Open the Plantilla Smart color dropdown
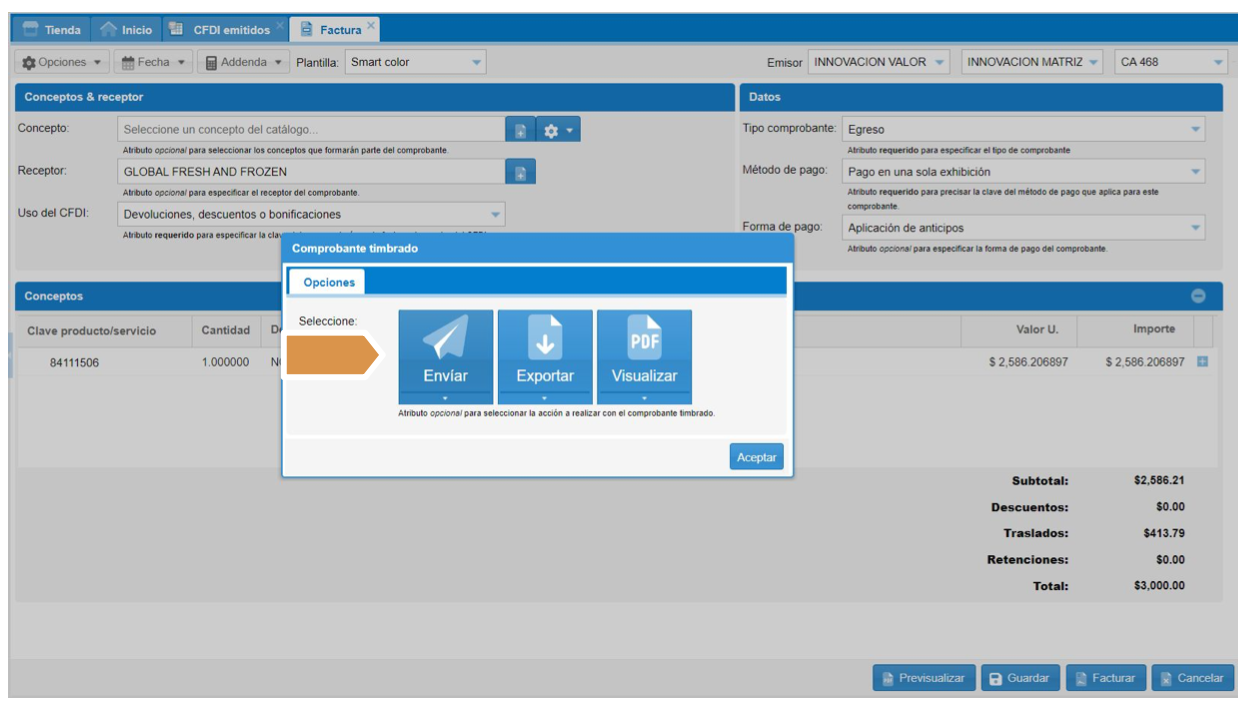This screenshot has width=1246, height=704. coord(415,62)
